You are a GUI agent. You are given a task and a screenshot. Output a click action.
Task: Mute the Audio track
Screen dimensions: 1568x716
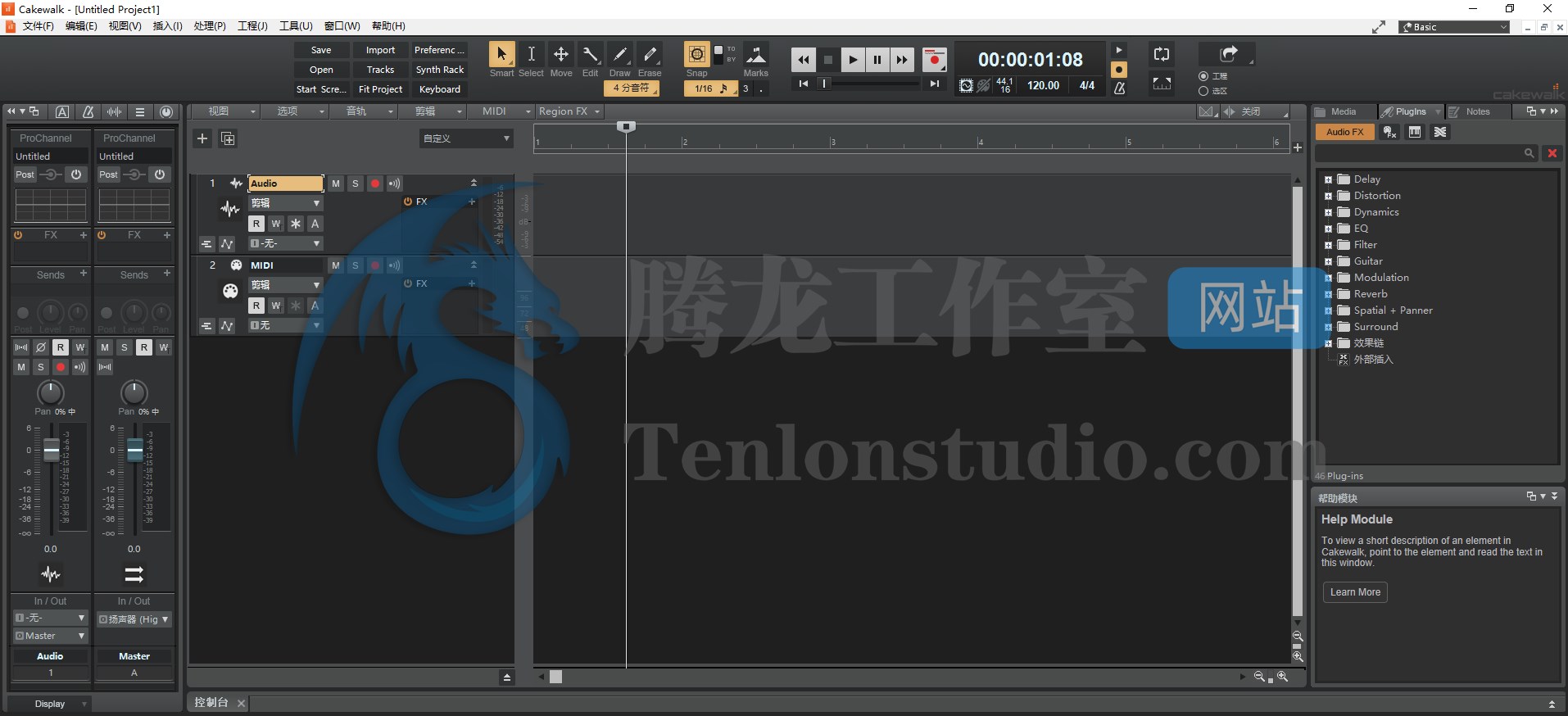[336, 184]
